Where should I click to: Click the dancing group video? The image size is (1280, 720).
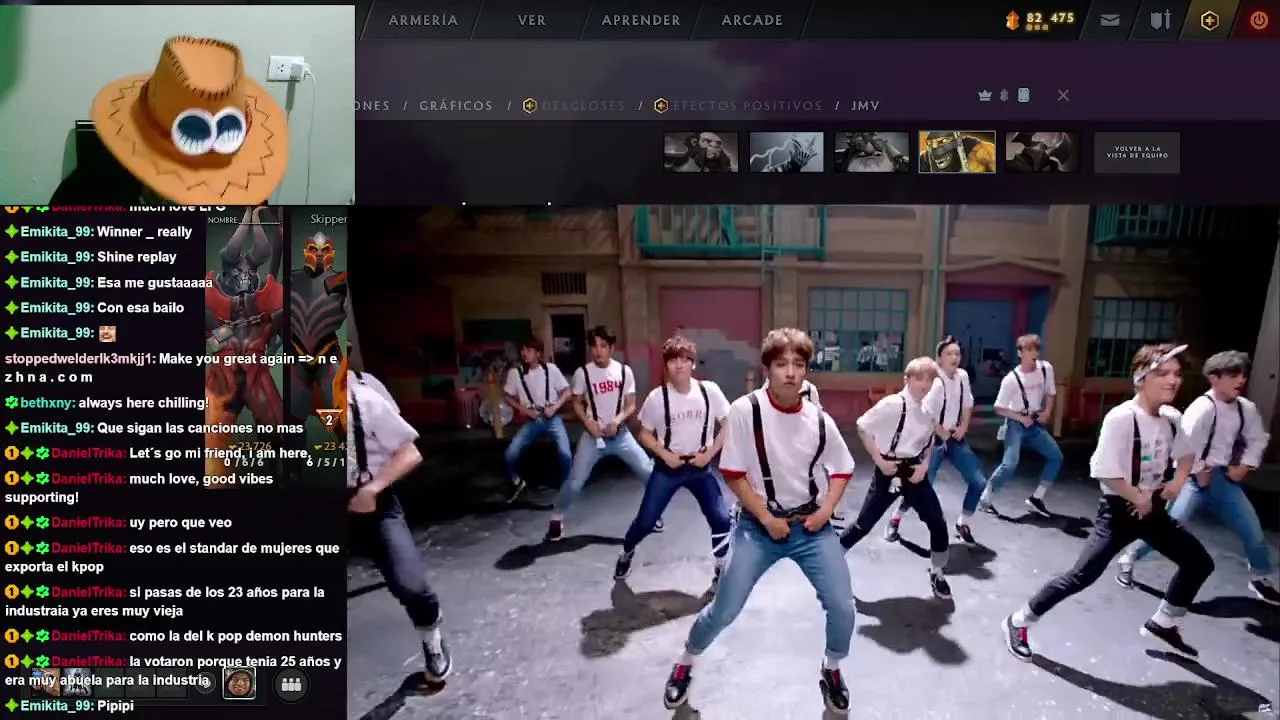pyautogui.click(x=813, y=462)
